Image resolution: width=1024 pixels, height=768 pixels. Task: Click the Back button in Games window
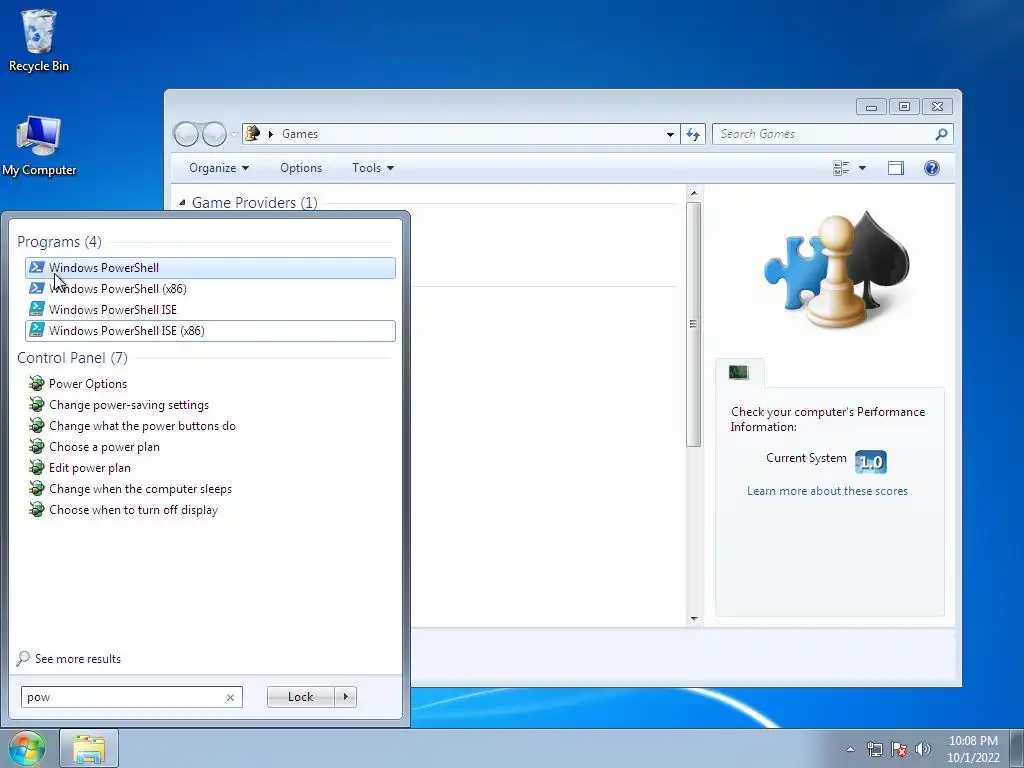(x=186, y=135)
